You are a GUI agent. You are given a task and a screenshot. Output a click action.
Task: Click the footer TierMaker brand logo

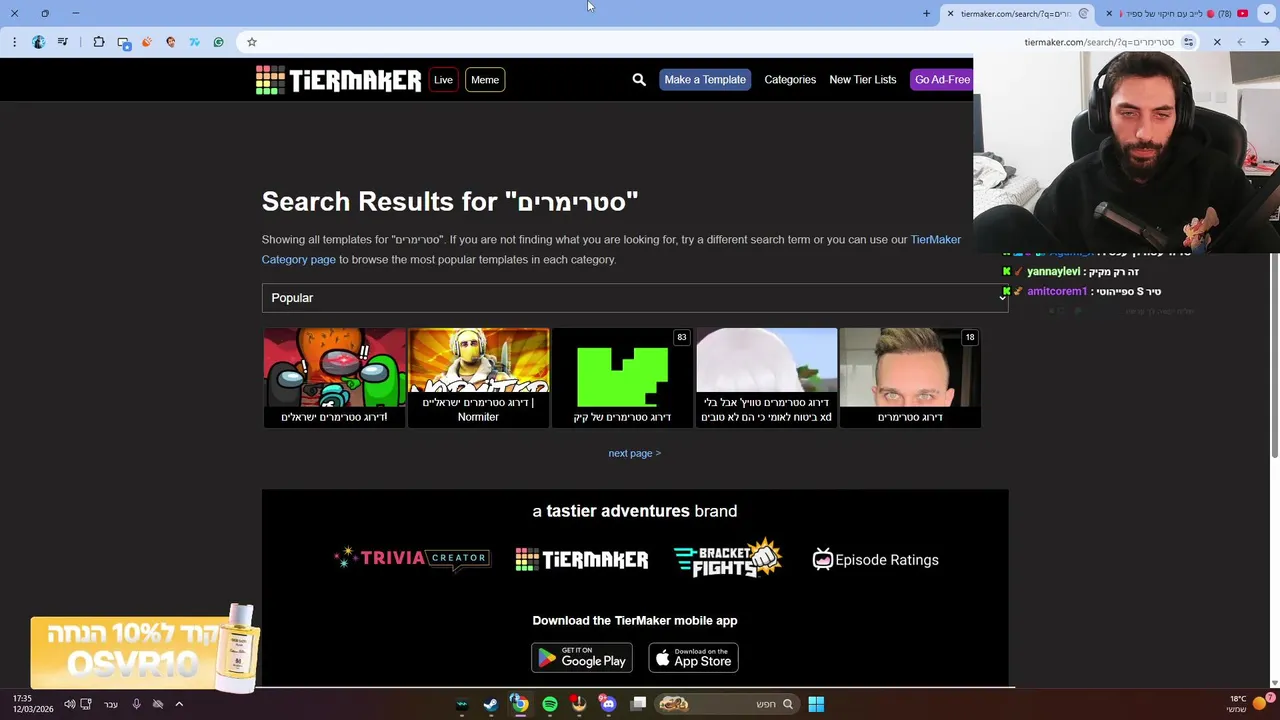[x=582, y=560]
